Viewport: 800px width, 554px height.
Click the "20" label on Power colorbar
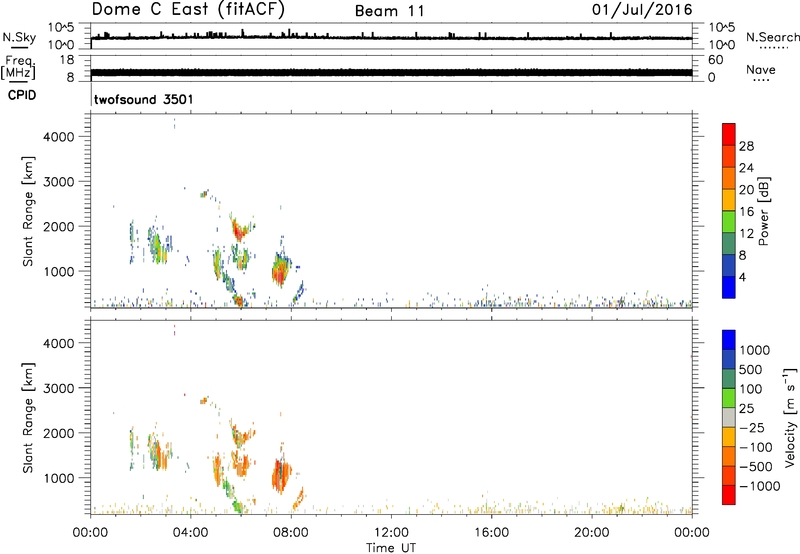(746, 190)
